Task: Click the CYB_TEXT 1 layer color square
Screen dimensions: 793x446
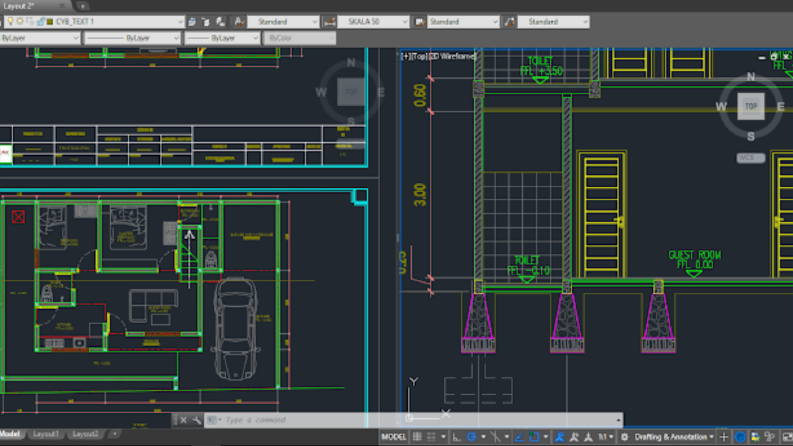Action: (x=50, y=22)
